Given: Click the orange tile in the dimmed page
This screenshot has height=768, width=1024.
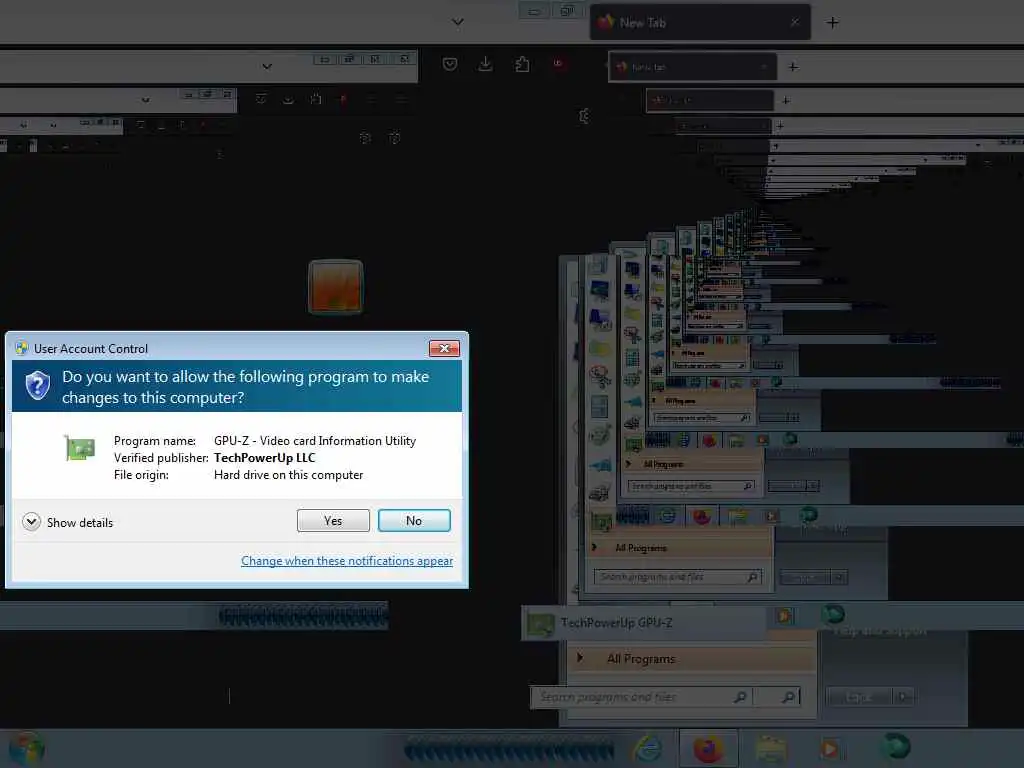Looking at the screenshot, I should [x=336, y=287].
